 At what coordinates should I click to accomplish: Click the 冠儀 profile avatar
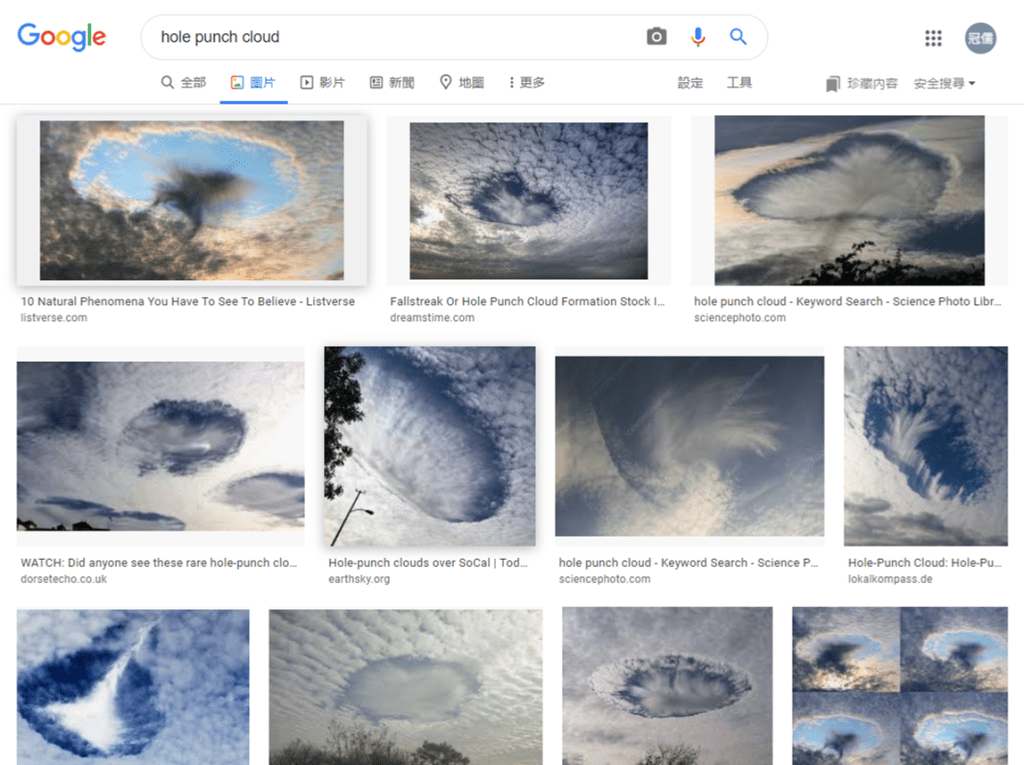tap(980, 38)
